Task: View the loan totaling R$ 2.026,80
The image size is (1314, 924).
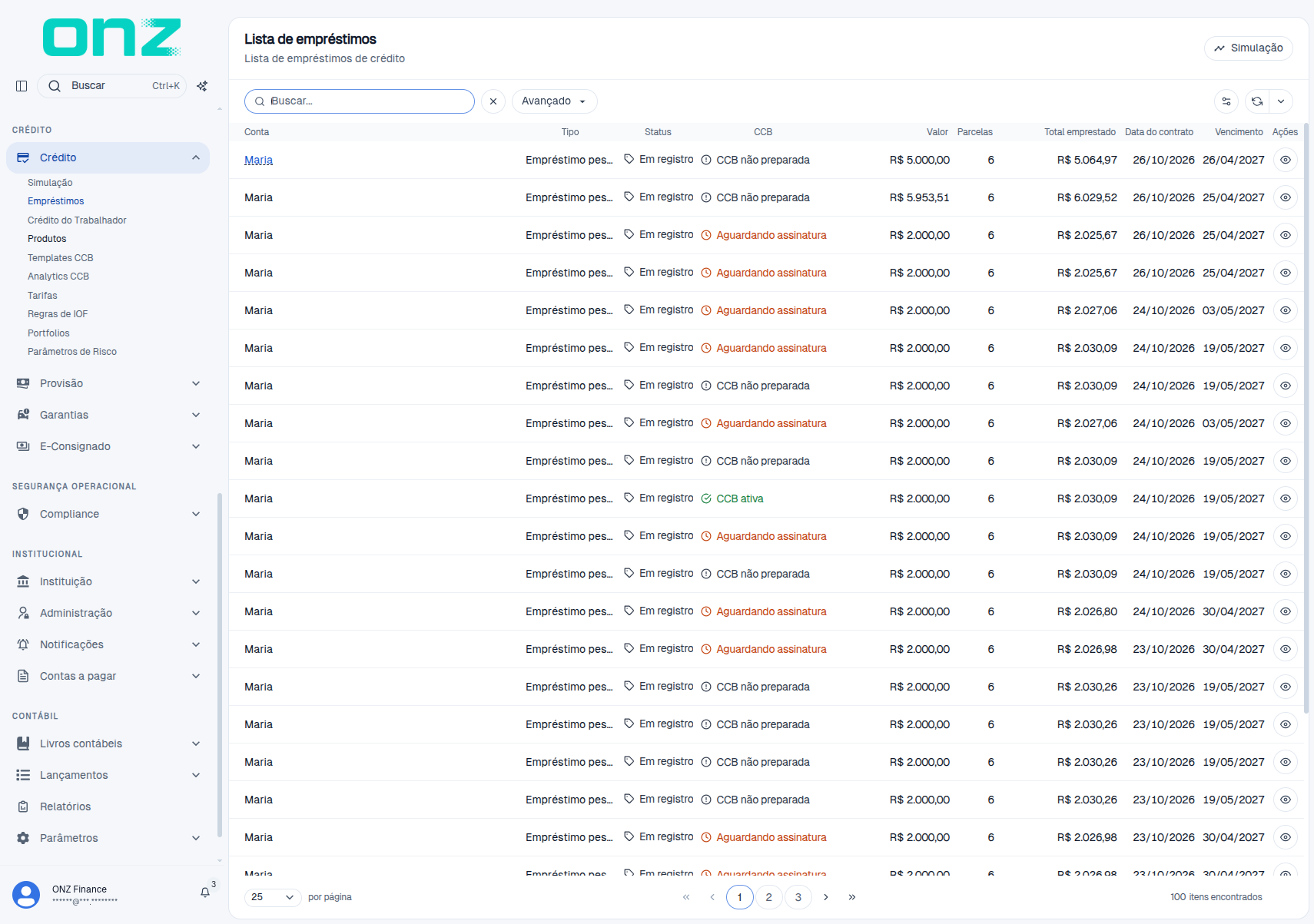Action: click(x=1286, y=611)
